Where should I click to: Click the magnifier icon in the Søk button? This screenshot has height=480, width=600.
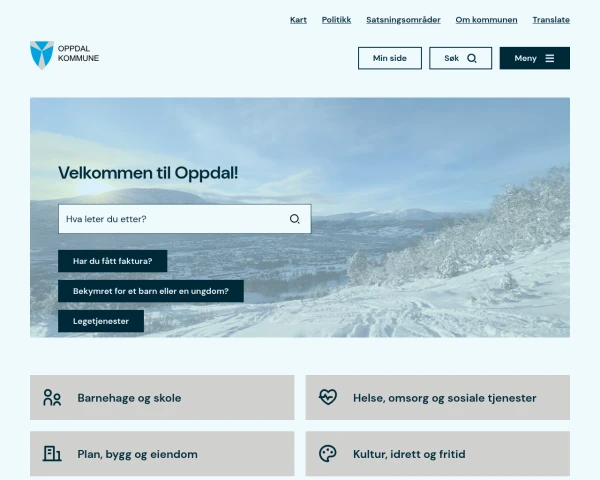pyautogui.click(x=472, y=58)
